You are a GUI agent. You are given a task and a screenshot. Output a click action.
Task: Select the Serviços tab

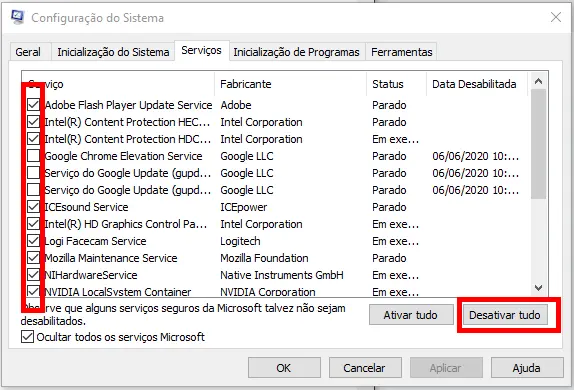pyautogui.click(x=201, y=51)
